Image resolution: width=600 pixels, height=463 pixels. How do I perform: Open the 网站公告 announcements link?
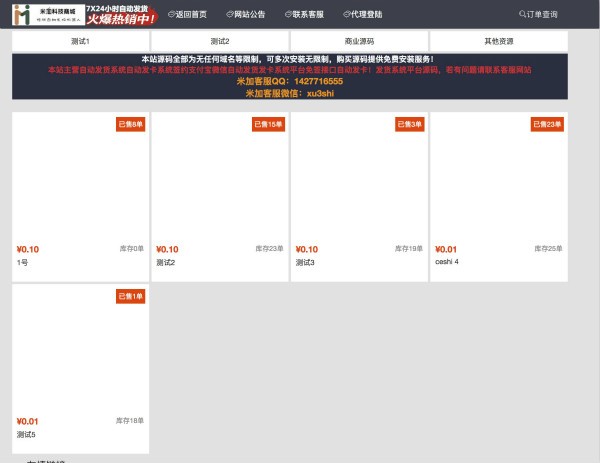click(246, 15)
